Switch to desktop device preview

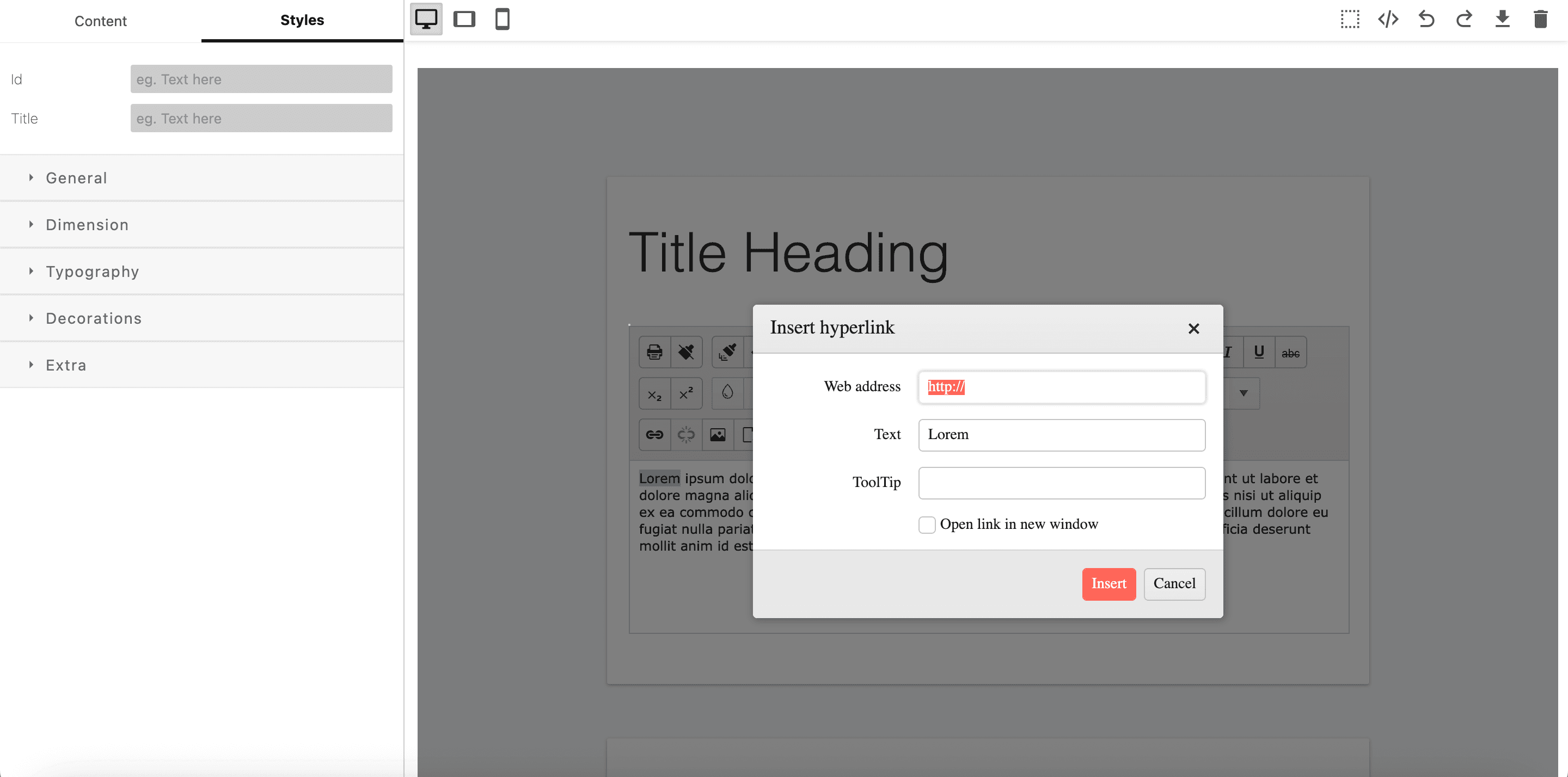tap(426, 20)
